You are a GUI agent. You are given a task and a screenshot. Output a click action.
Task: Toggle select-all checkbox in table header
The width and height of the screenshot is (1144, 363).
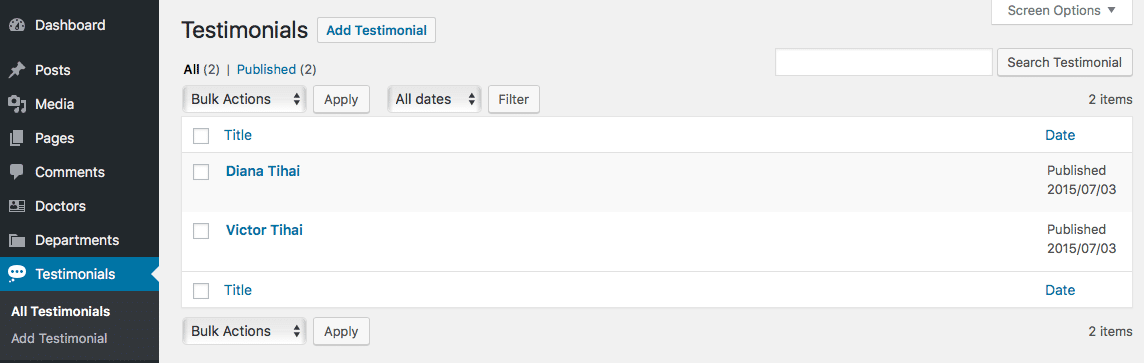coord(201,136)
